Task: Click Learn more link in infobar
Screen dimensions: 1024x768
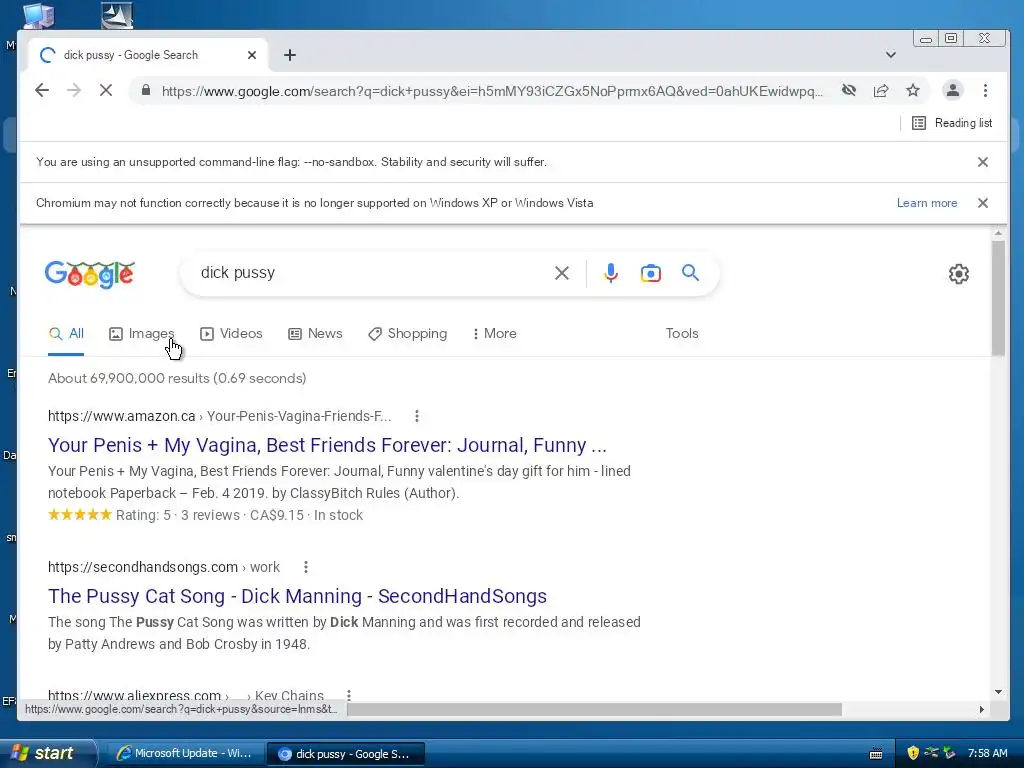Action: (927, 203)
